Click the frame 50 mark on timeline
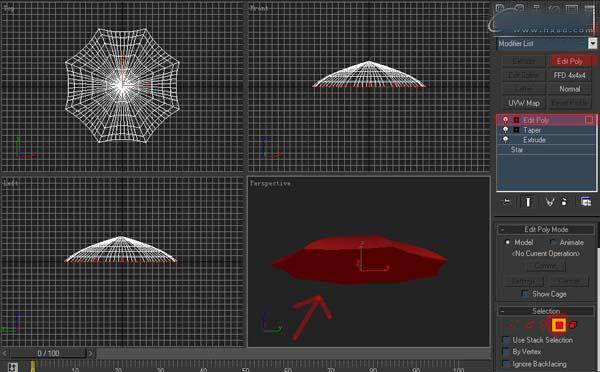This screenshot has width=600, height=372. point(245,369)
